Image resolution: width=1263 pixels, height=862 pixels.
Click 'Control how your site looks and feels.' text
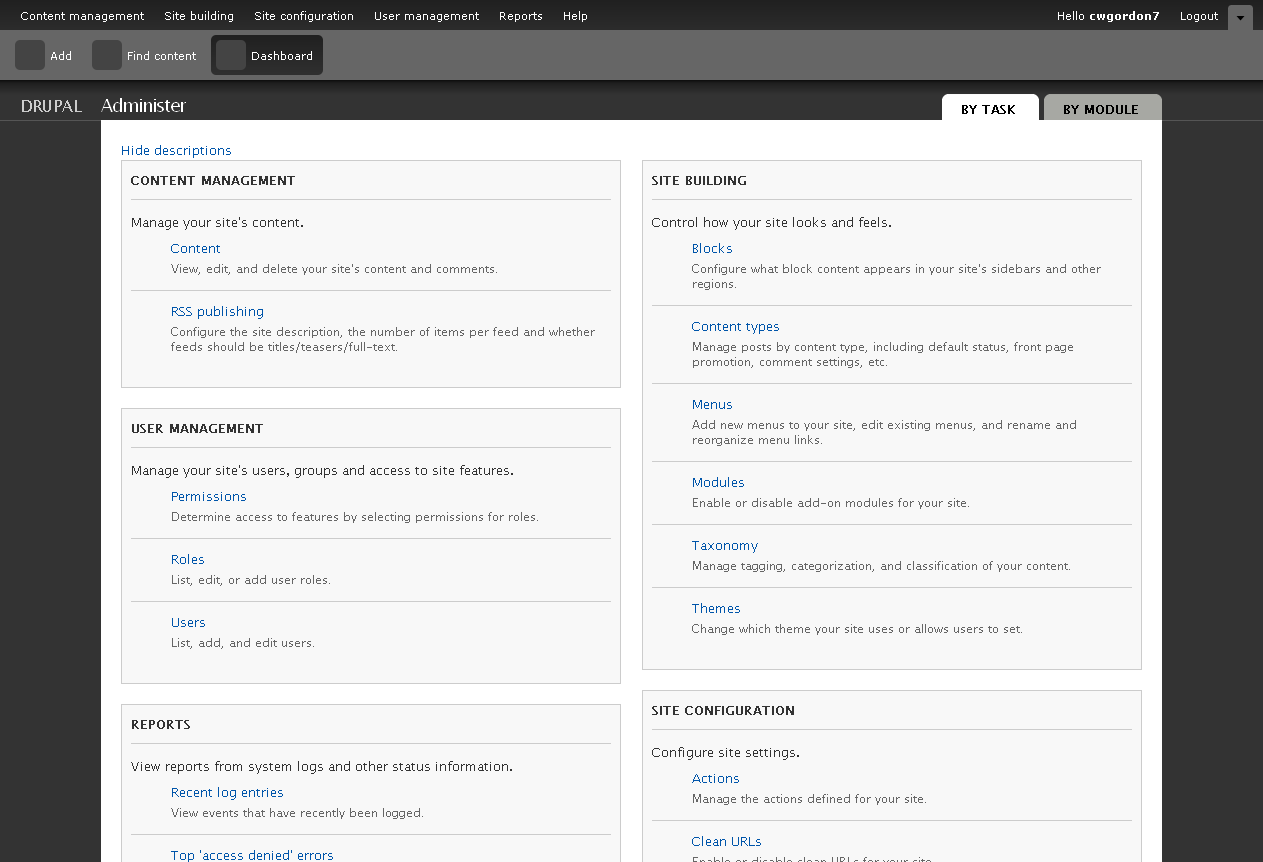pos(771,222)
